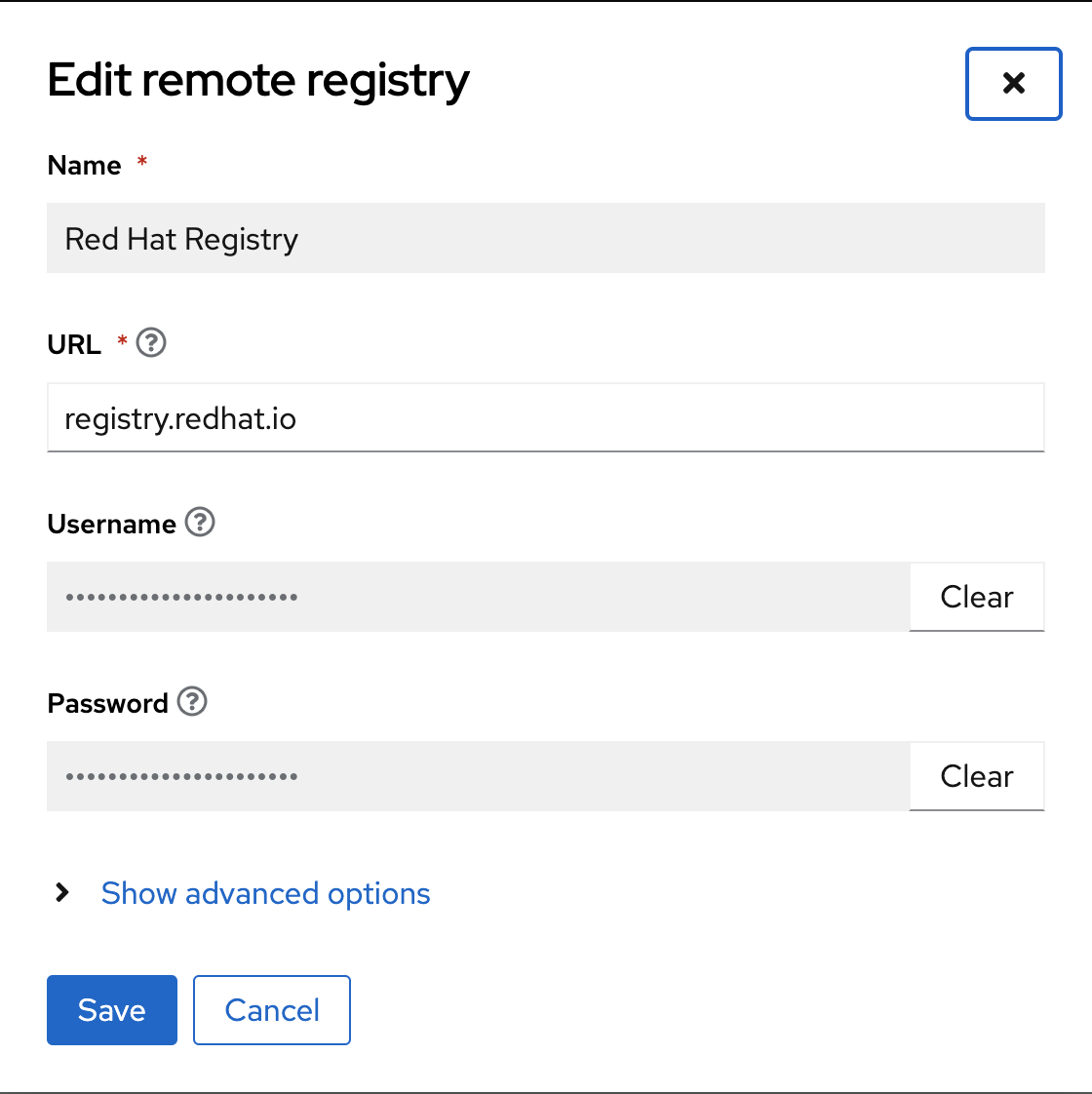This screenshot has width=1092, height=1094.
Task: Click the Show advanced options link
Action: point(265,893)
